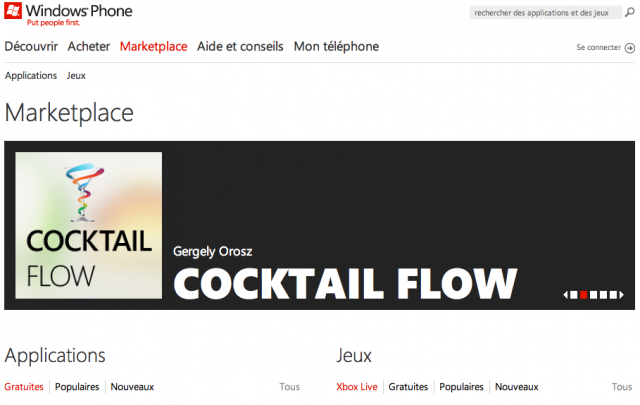Select the Gratuites tab under Jeux
This screenshot has width=640, height=405.
click(408, 387)
